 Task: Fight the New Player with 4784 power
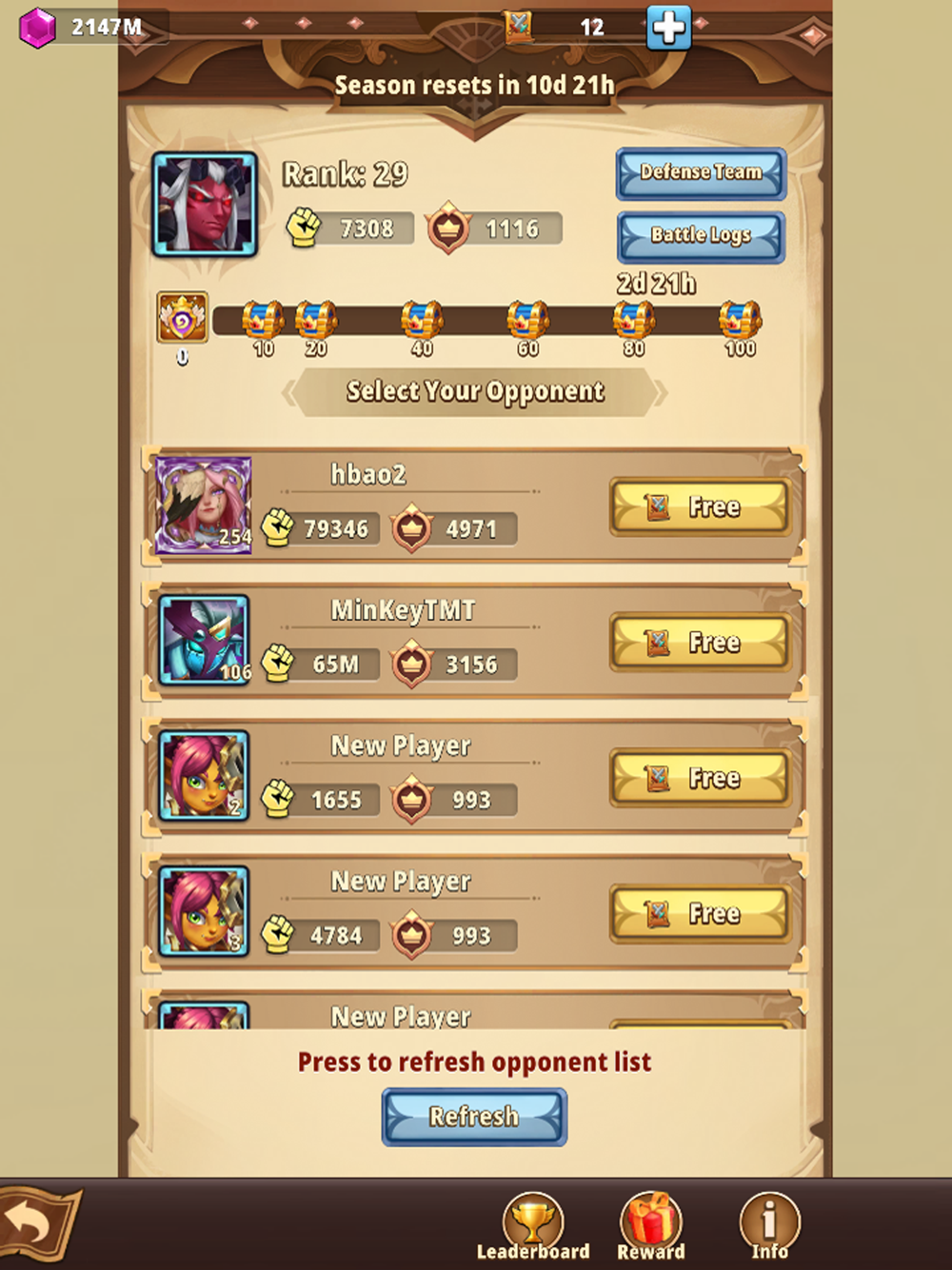700,913
